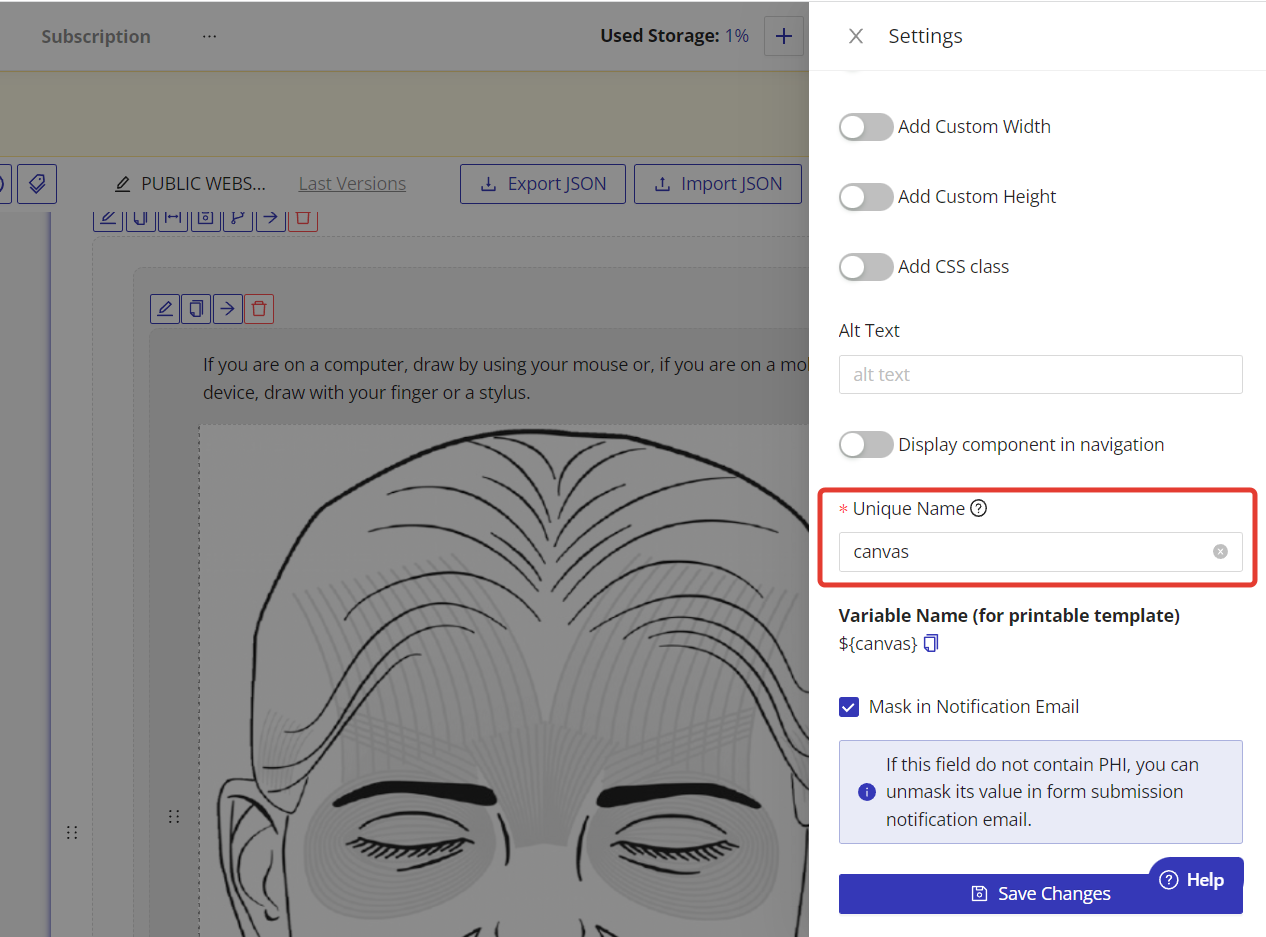Copy the ${canvas} variable name
Image resolution: width=1266 pixels, height=937 pixels.
pos(931,644)
